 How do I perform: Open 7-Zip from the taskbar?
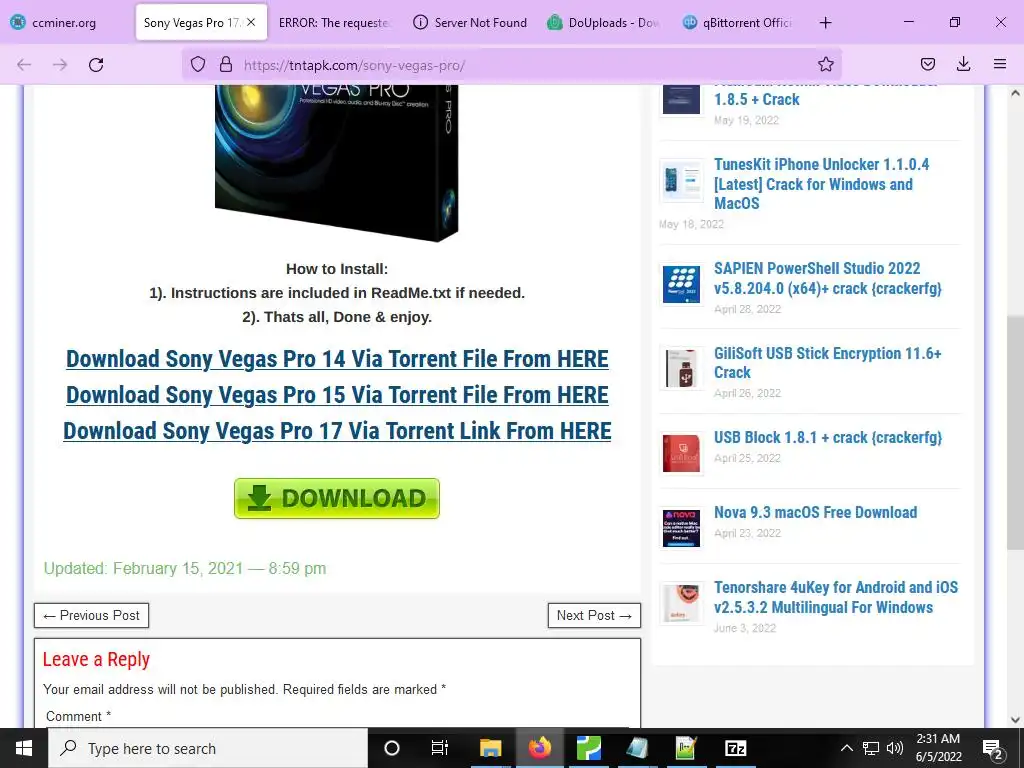(735, 748)
